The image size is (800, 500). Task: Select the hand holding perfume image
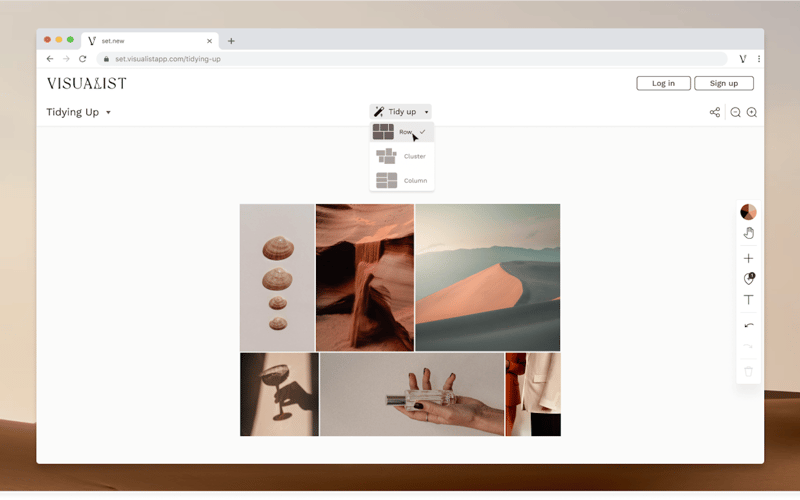tap(412, 394)
